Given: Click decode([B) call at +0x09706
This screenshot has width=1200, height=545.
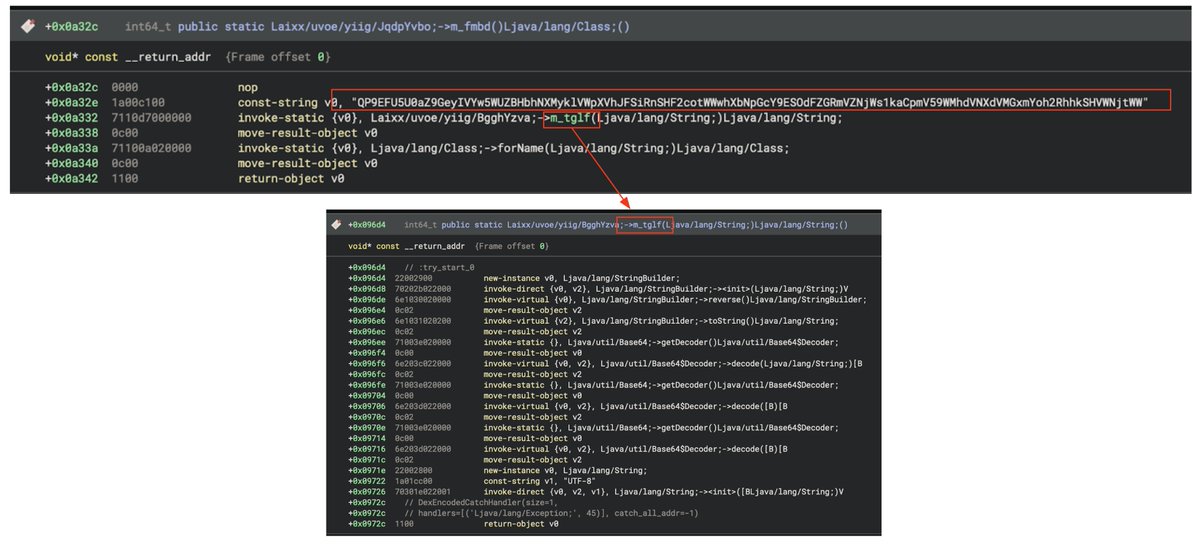Looking at the screenshot, I should pyautogui.click(x=635, y=406).
